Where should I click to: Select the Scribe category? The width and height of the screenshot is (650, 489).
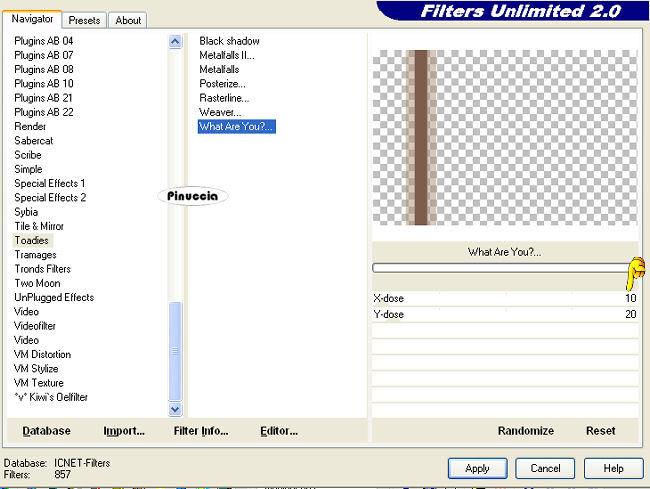pos(28,155)
